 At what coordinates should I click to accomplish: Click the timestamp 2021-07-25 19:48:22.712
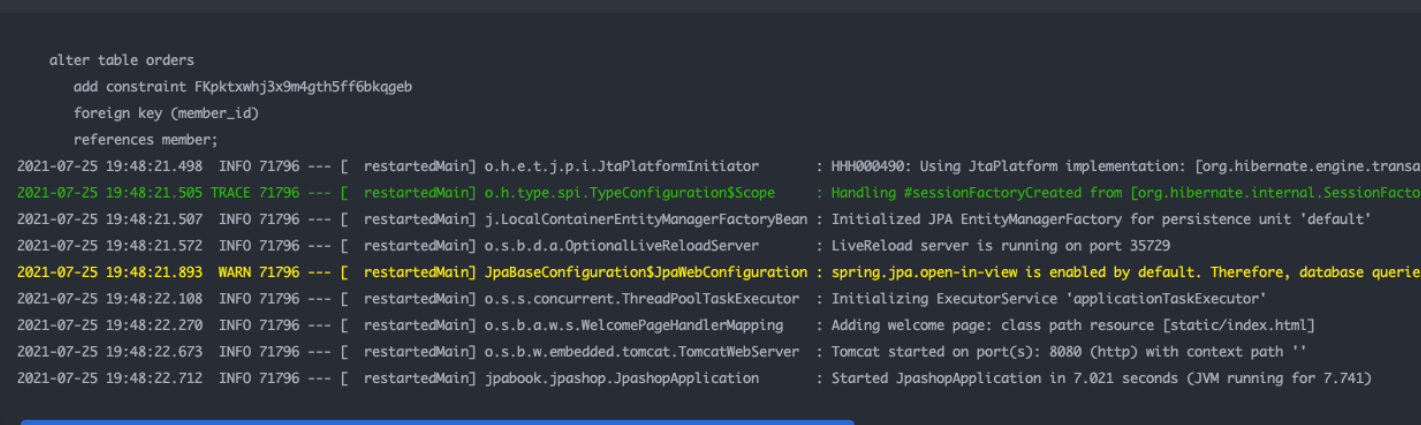tap(110, 378)
